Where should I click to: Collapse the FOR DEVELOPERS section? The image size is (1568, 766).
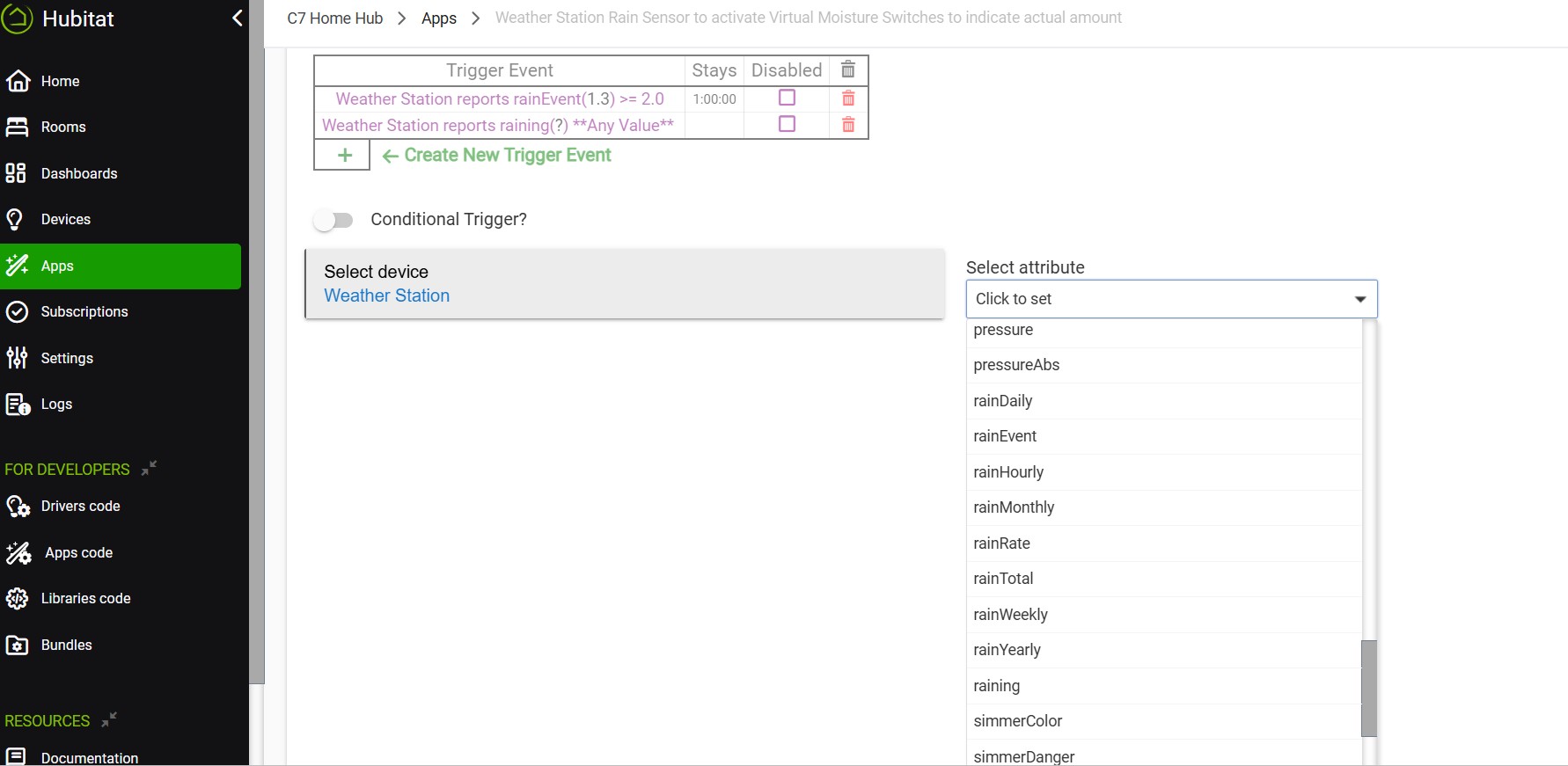[x=149, y=468]
